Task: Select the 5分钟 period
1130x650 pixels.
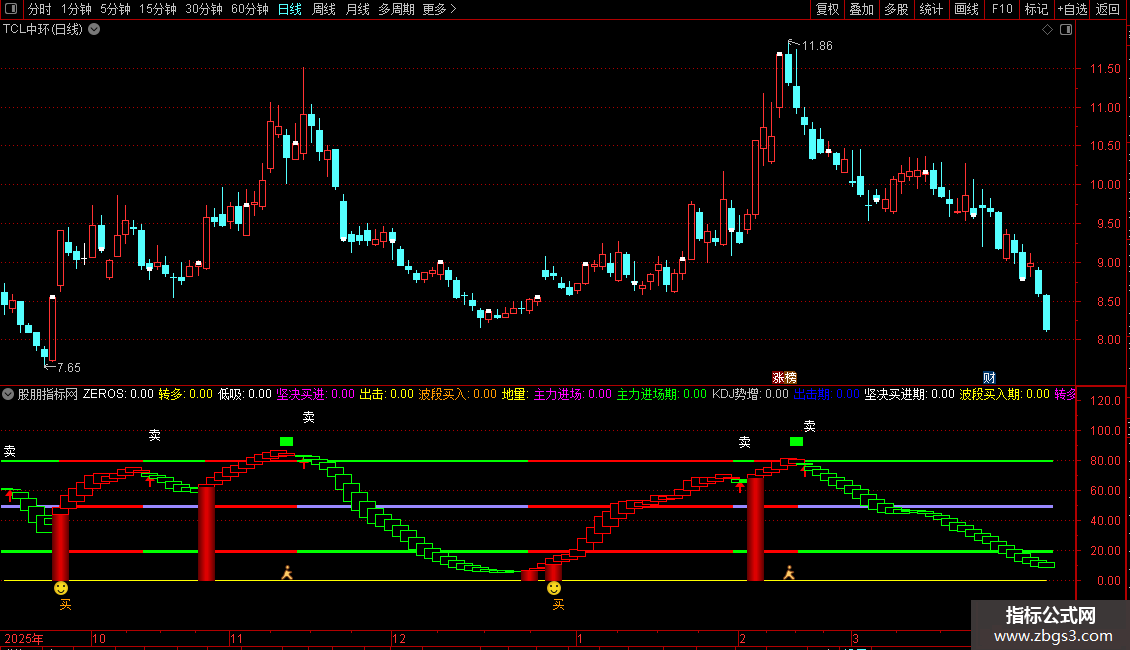Action: pyautogui.click(x=115, y=9)
